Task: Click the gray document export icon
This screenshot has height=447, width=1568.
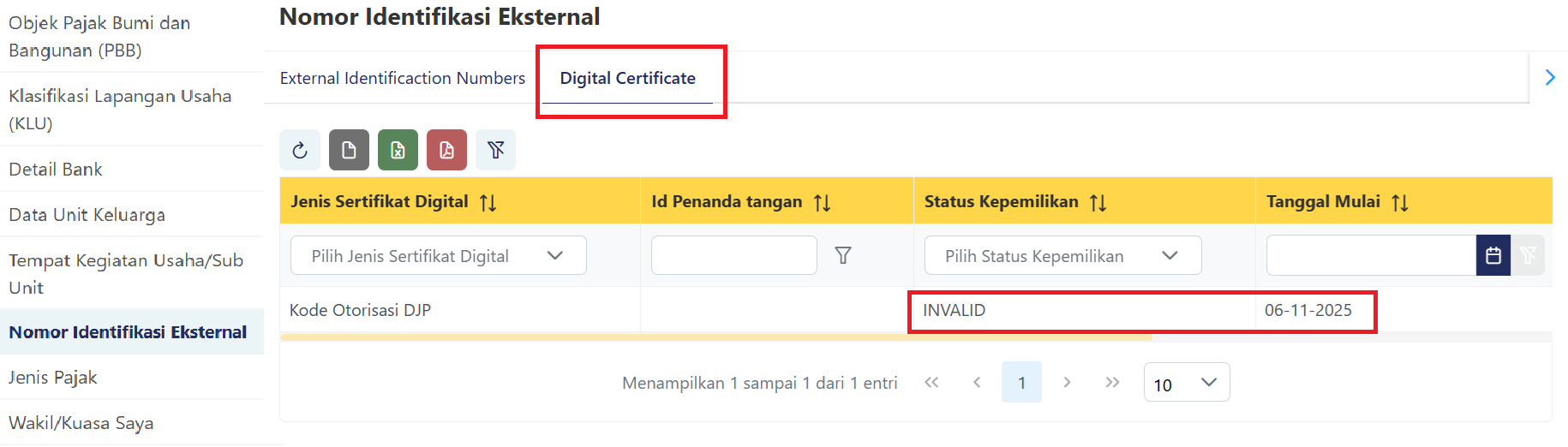Action: pyautogui.click(x=349, y=151)
